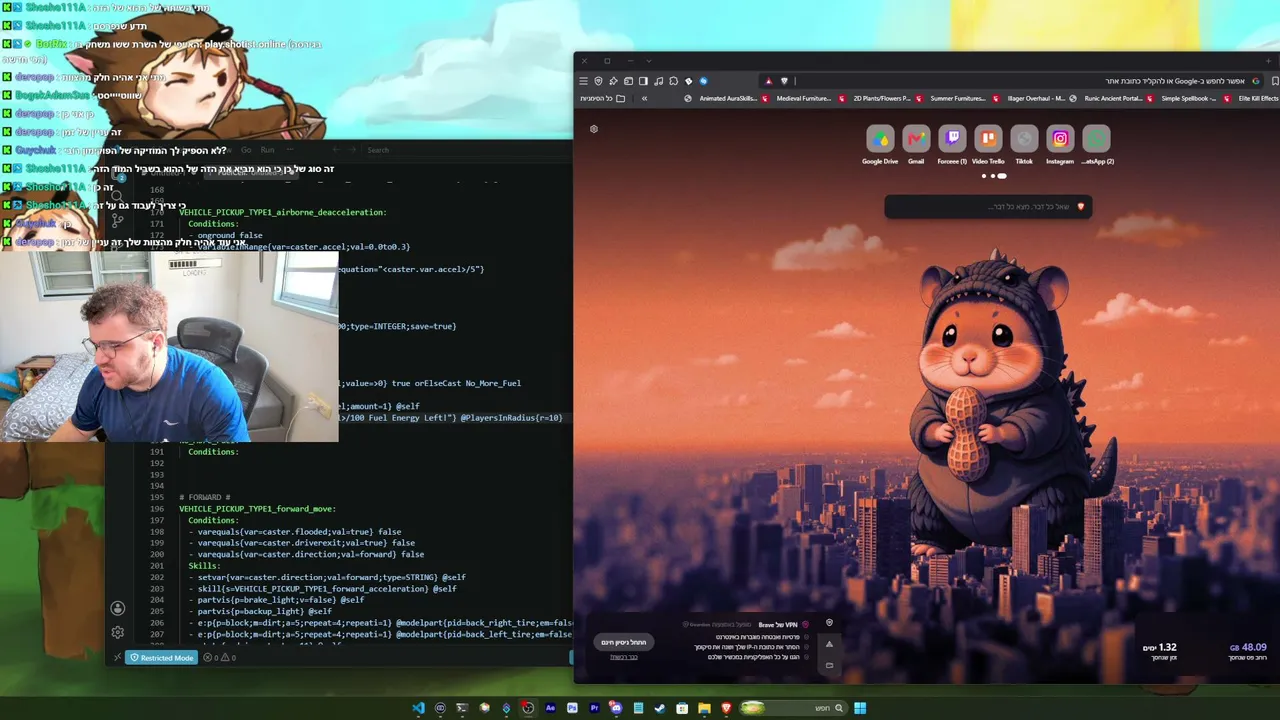Image resolution: width=1280 pixels, height=720 pixels.
Task: Click Restricted Mode in VS Code status bar
Action: (x=161, y=658)
